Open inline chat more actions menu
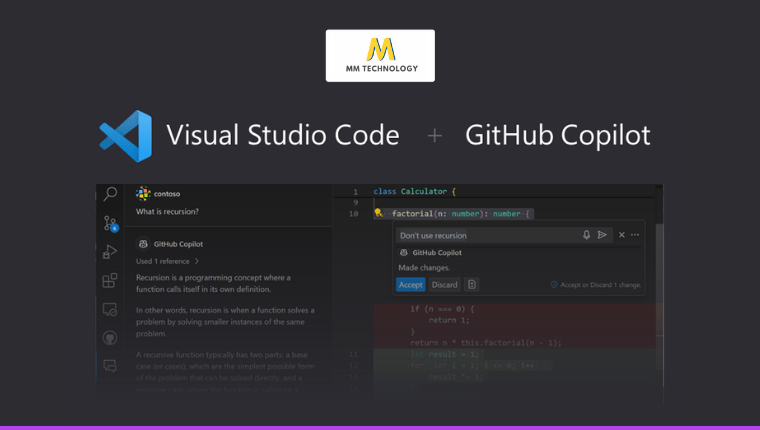This screenshot has width=760, height=430. (635, 235)
